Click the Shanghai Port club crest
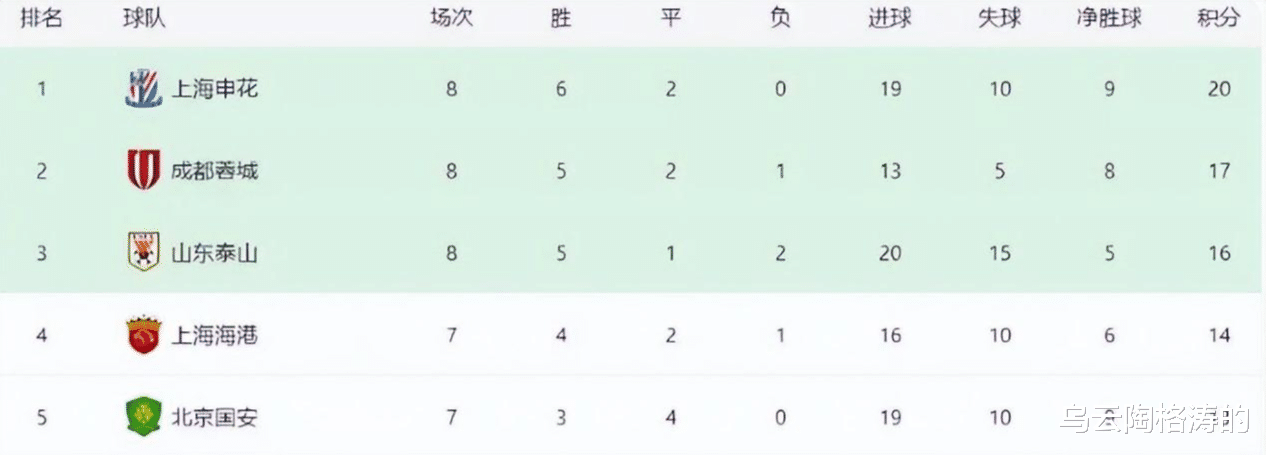 click(143, 335)
